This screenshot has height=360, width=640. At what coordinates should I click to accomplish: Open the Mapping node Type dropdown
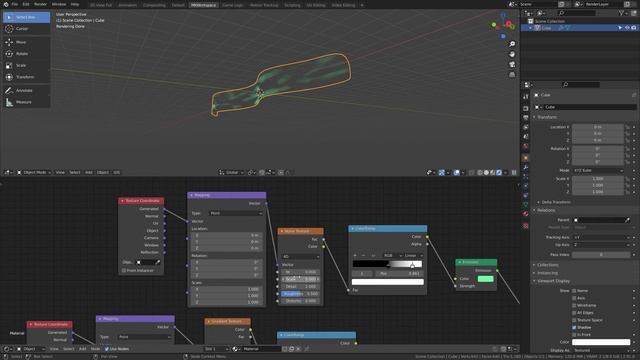point(236,213)
